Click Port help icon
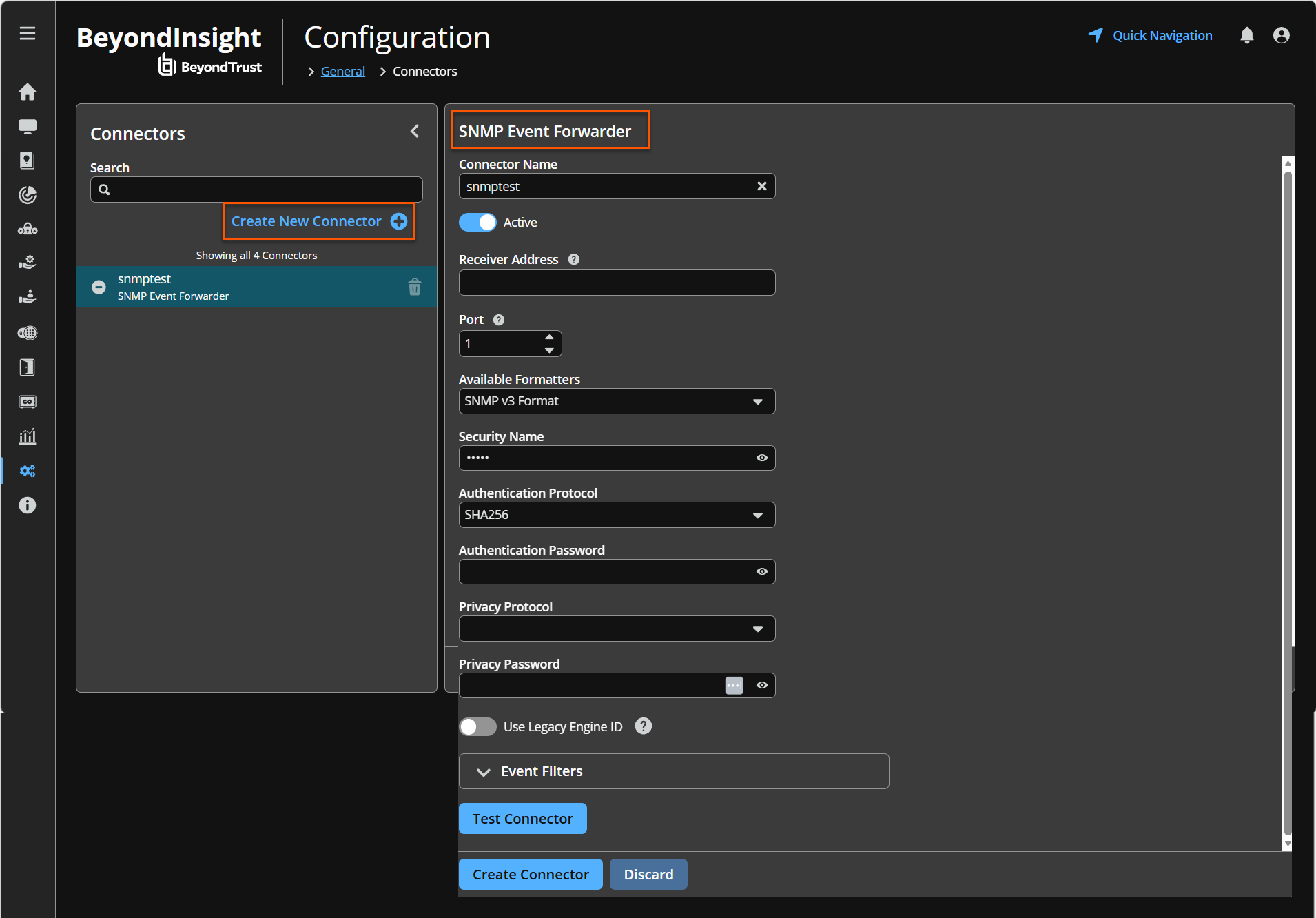1316x918 pixels. click(x=499, y=320)
